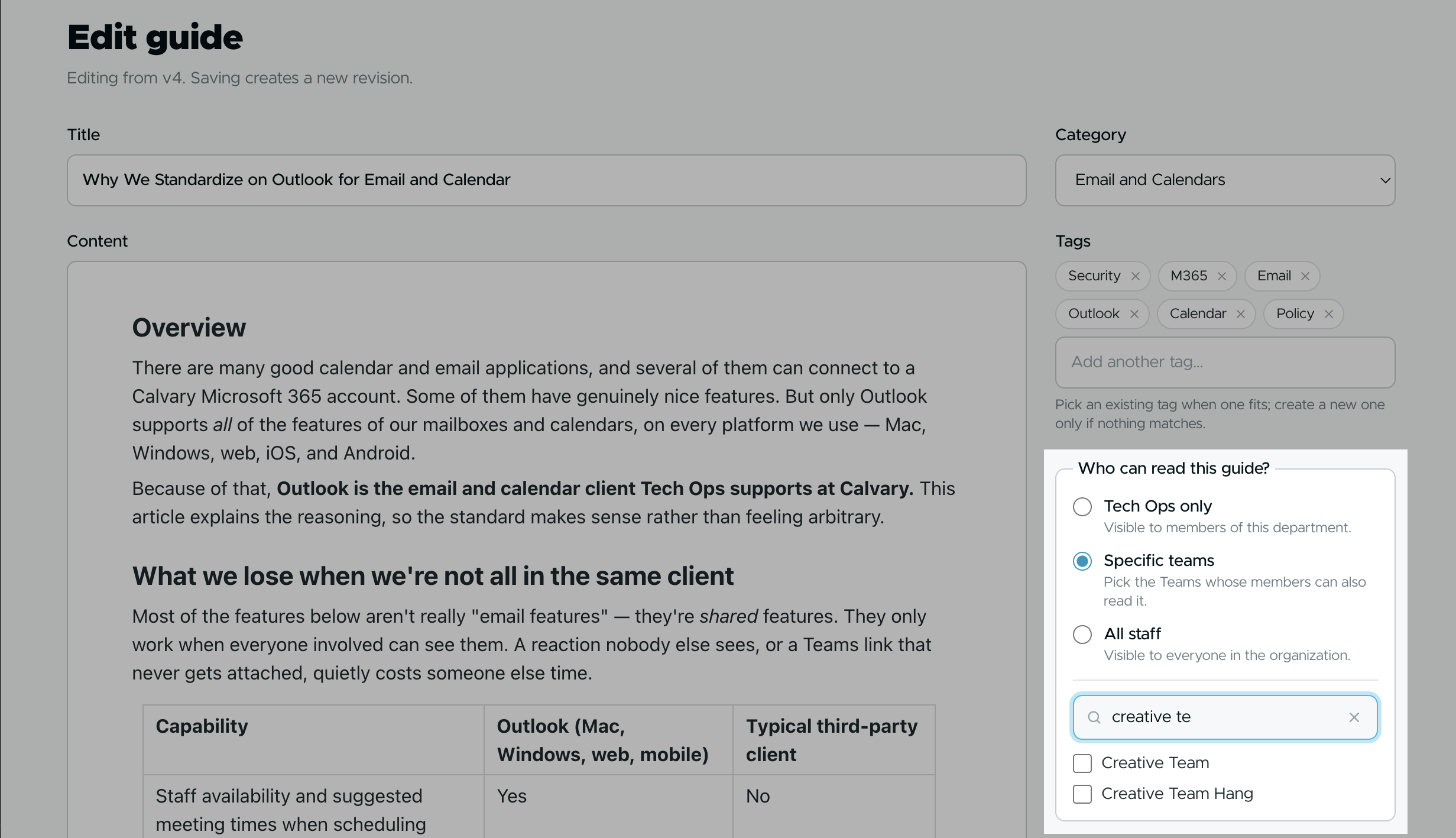Check the Creative Team Hang checkbox
Screen dimensions: 1456x838
(1082, 794)
